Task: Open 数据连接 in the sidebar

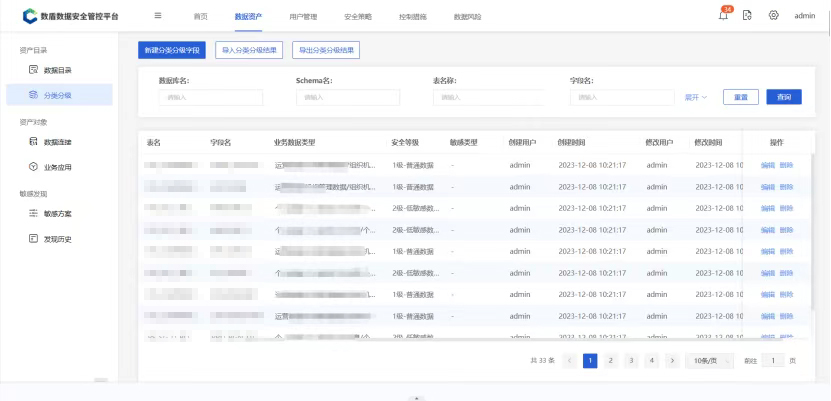Action: tap(57, 142)
